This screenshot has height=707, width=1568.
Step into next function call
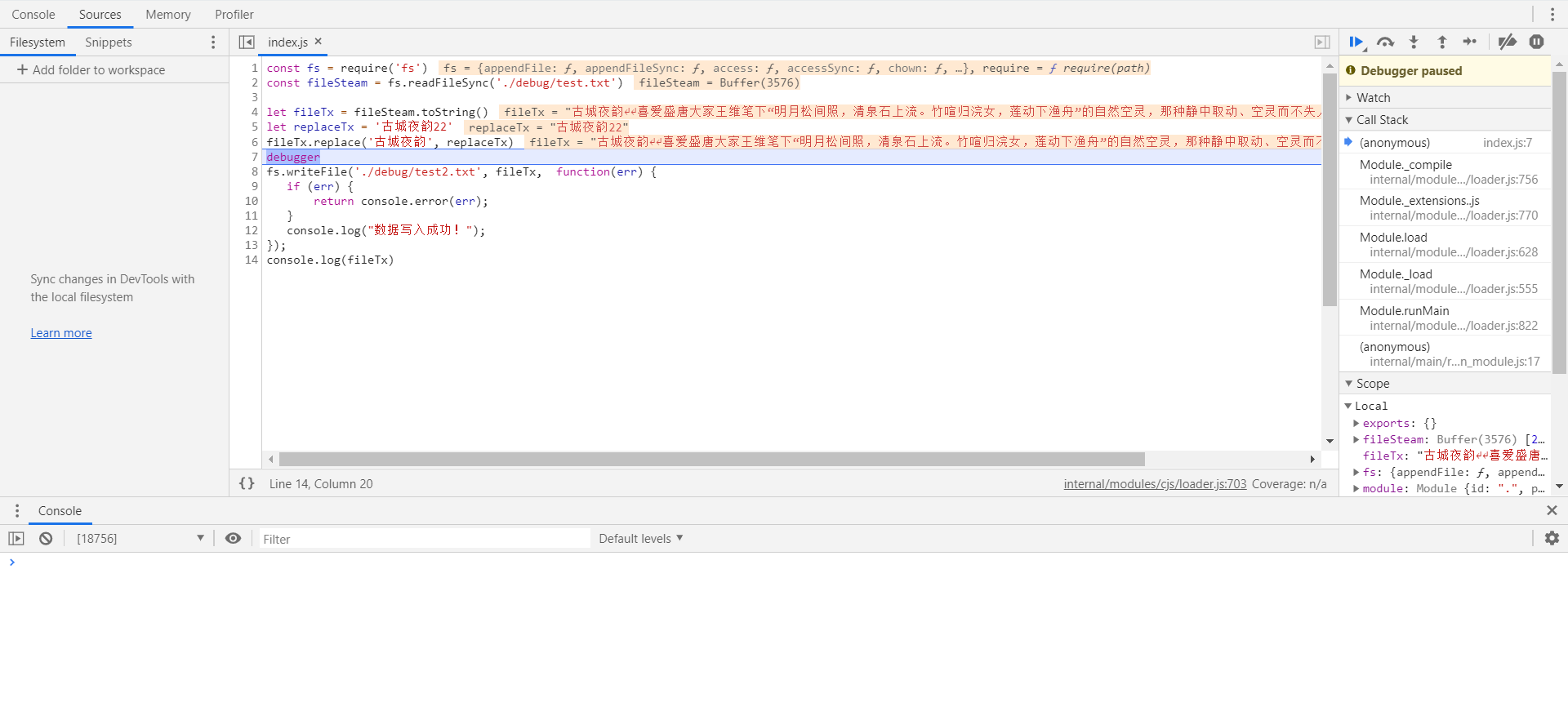point(1414,42)
